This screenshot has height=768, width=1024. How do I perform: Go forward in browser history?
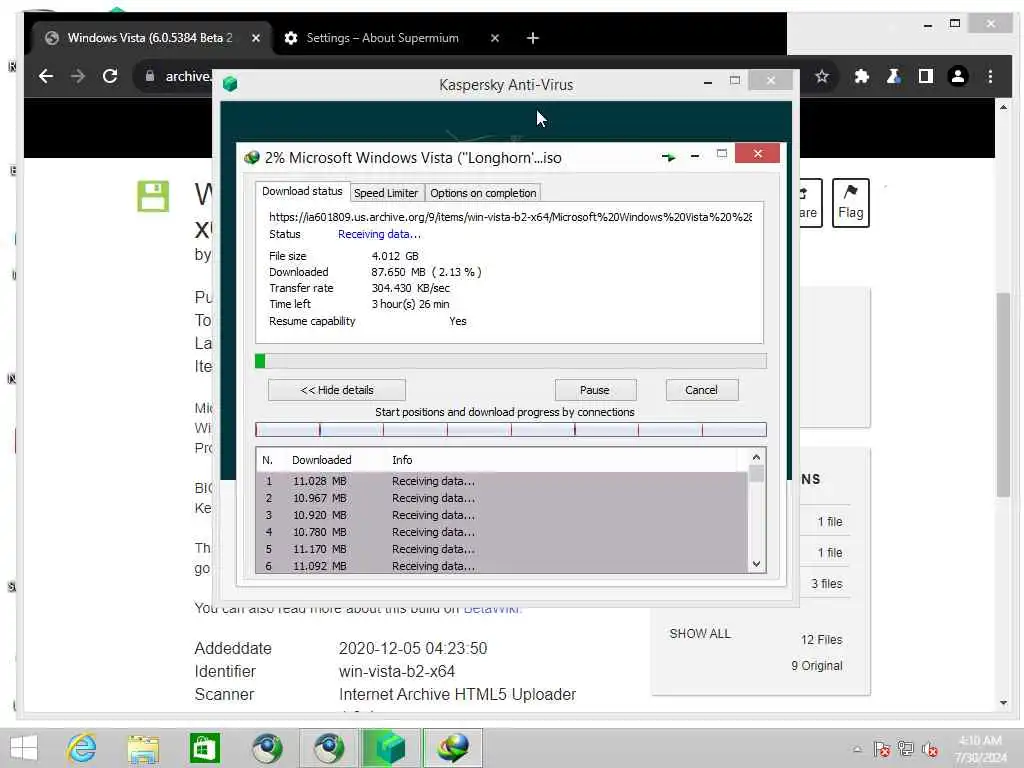(x=78, y=76)
